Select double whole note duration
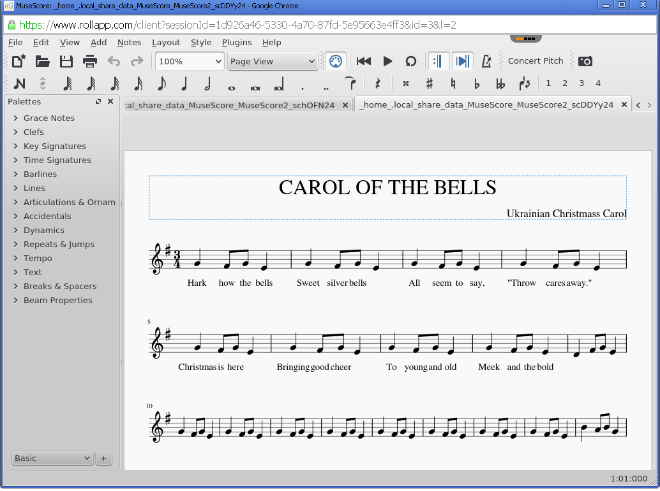 (255, 87)
